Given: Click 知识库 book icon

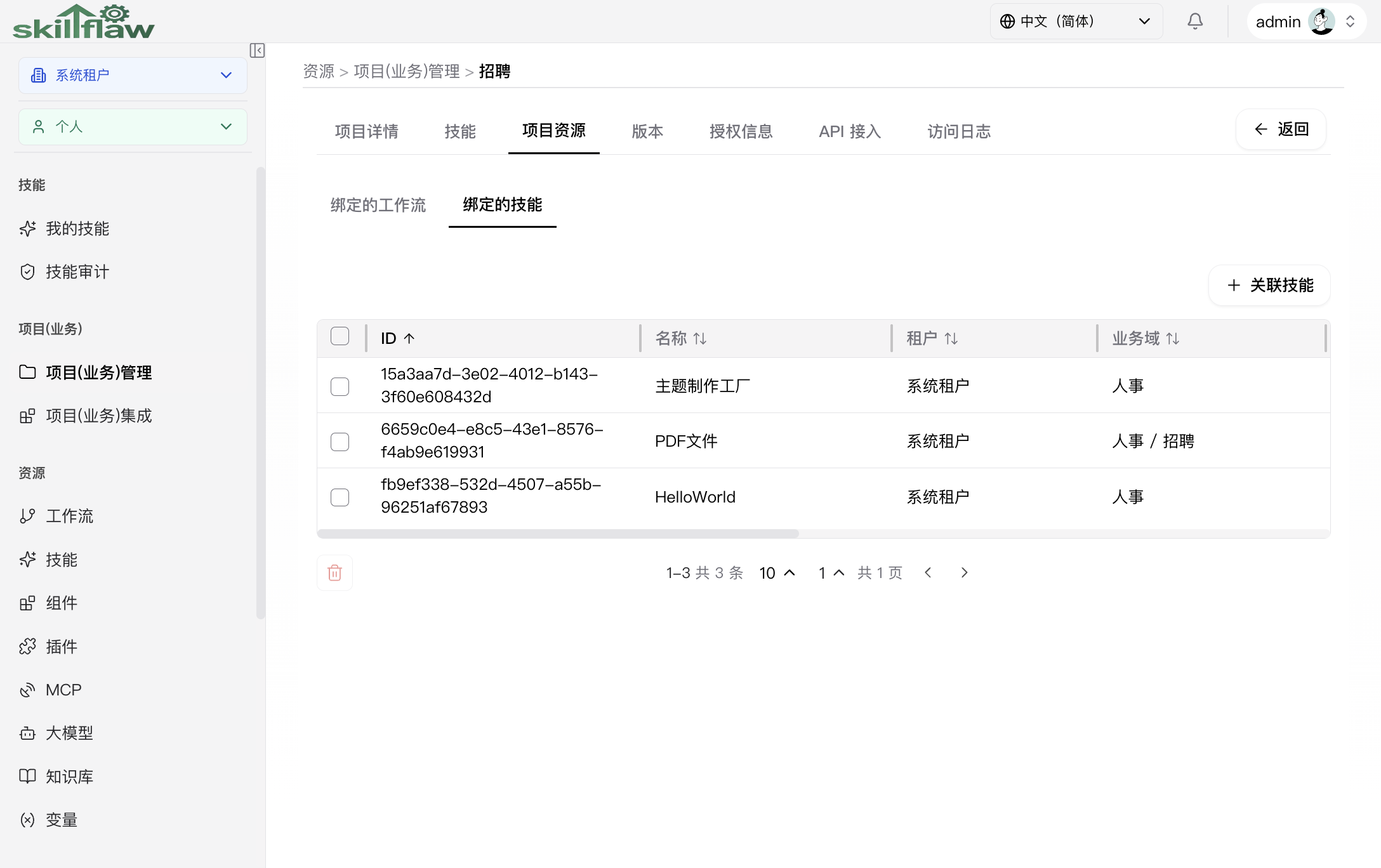Looking at the screenshot, I should pos(27,776).
